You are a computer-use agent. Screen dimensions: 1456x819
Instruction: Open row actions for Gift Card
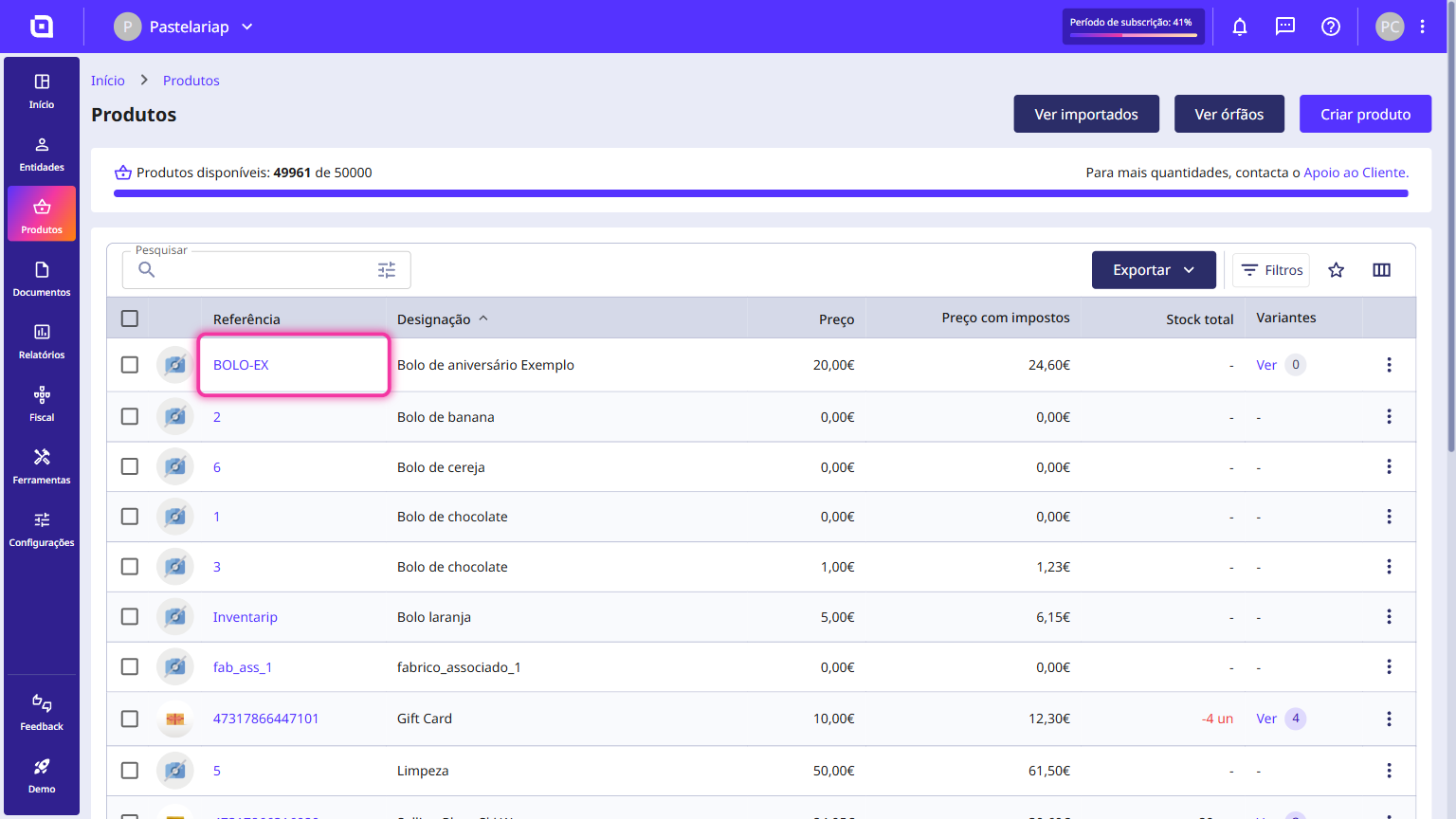point(1389,719)
